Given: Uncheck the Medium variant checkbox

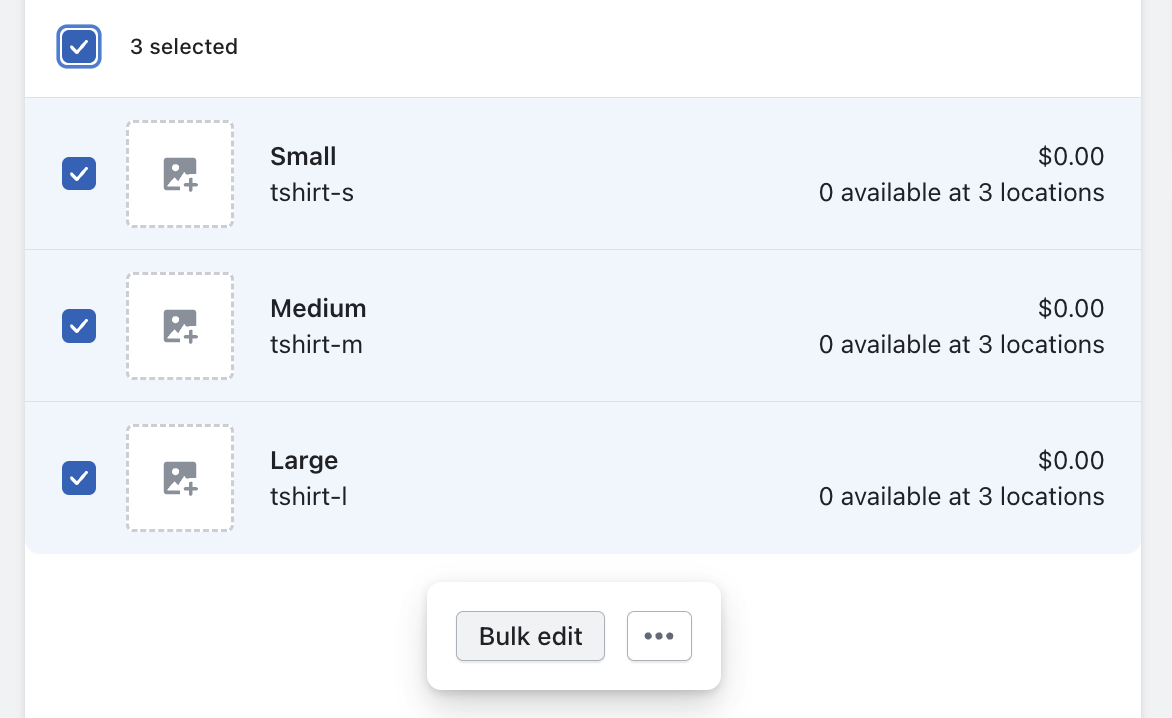Looking at the screenshot, I should (79, 326).
